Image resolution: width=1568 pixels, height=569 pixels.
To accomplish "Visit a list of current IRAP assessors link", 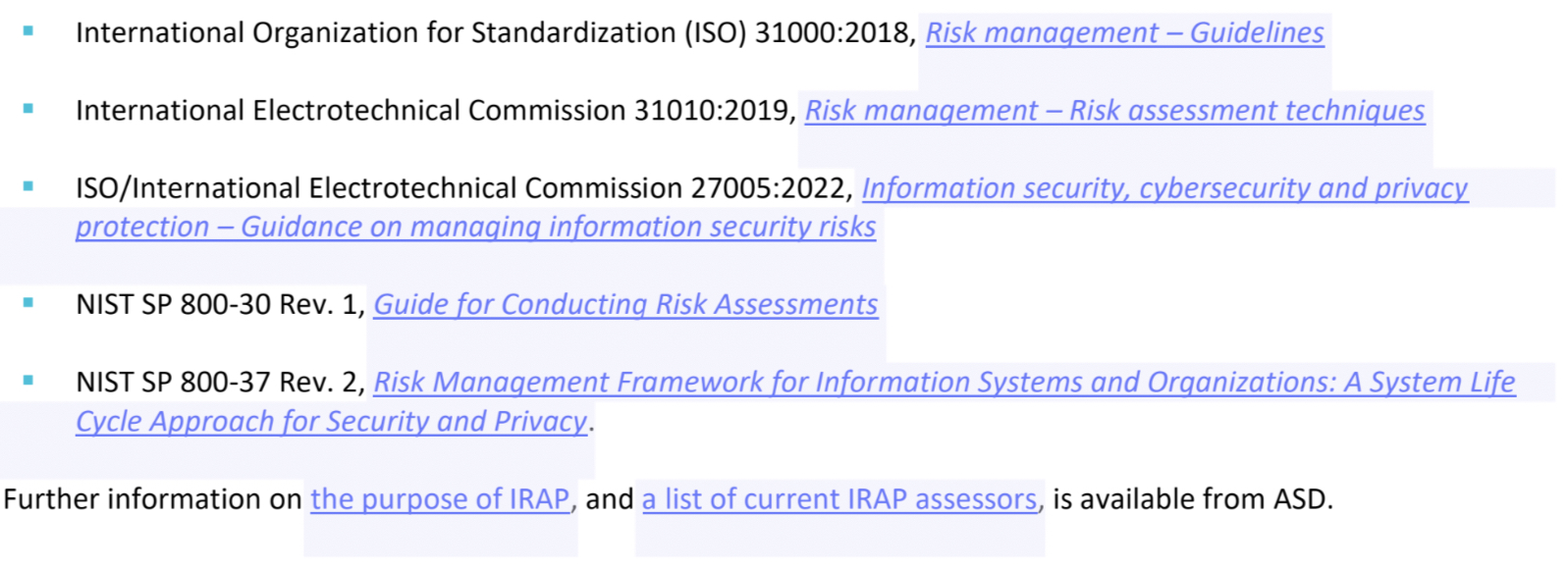I will [x=839, y=499].
